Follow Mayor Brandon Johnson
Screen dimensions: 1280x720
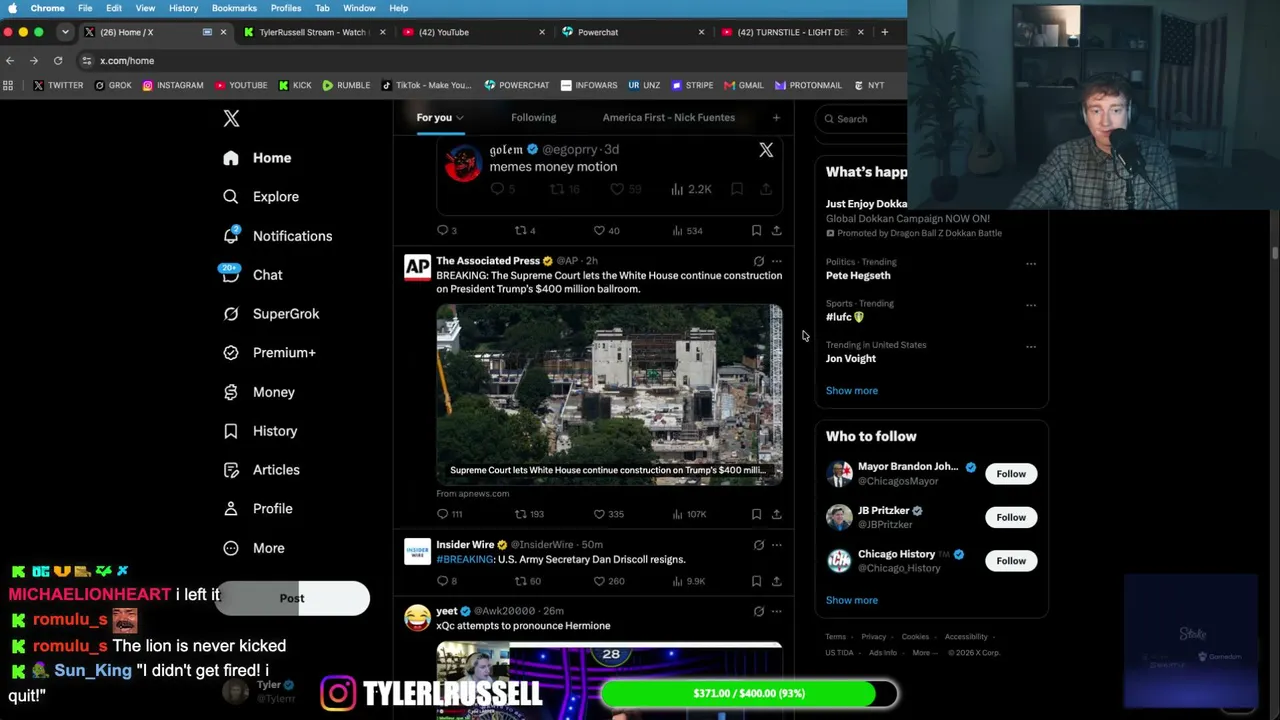(1011, 474)
